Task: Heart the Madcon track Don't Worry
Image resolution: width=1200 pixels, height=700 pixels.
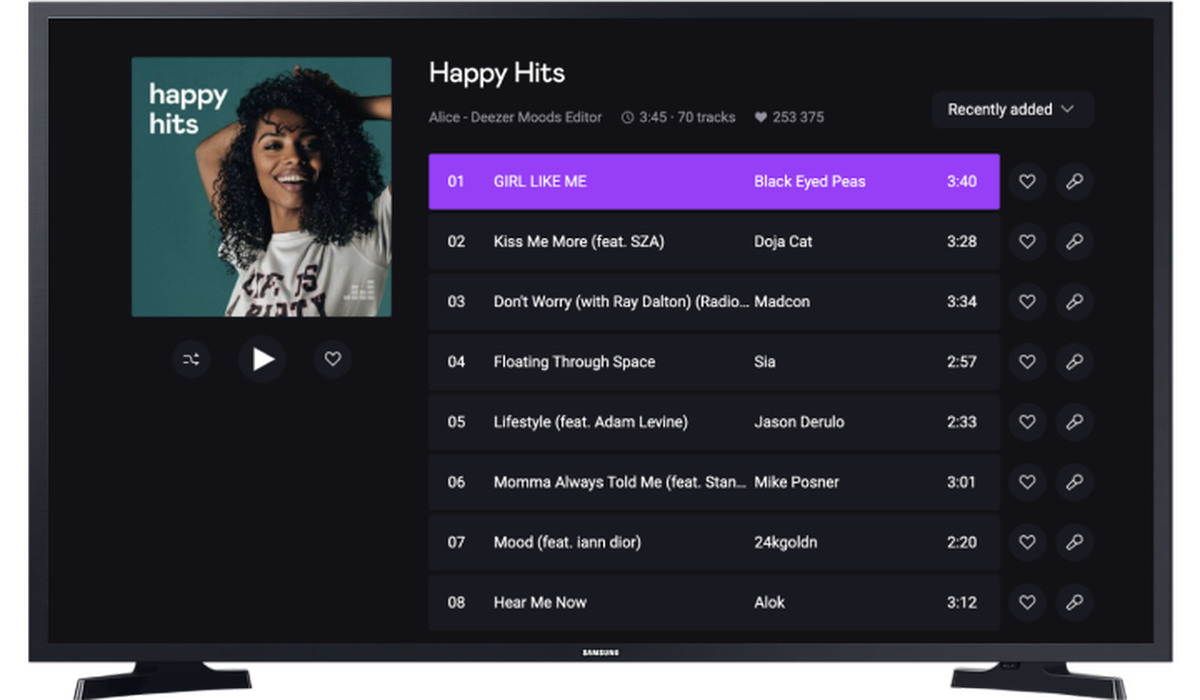Action: 1027,302
